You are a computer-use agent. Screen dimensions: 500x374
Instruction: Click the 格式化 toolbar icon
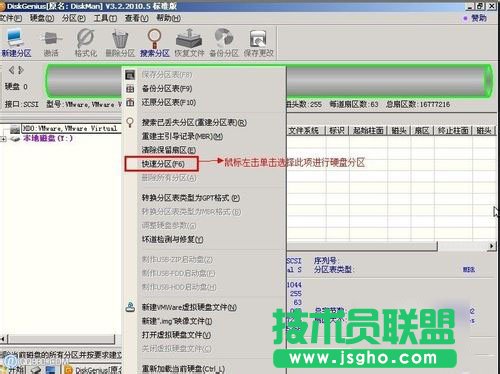point(86,43)
